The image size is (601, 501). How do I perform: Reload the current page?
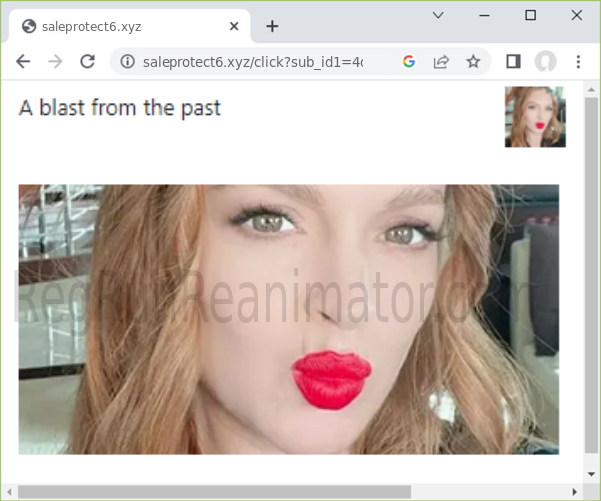[87, 62]
